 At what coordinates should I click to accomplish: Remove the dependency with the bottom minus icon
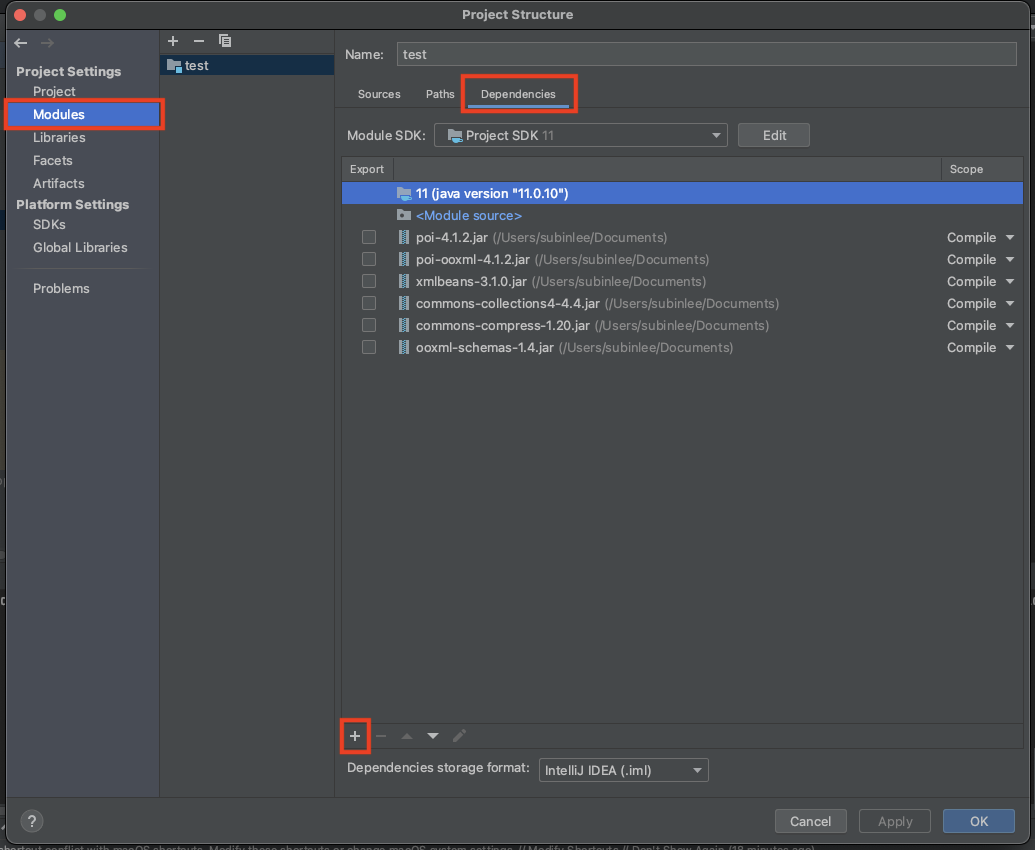381,736
